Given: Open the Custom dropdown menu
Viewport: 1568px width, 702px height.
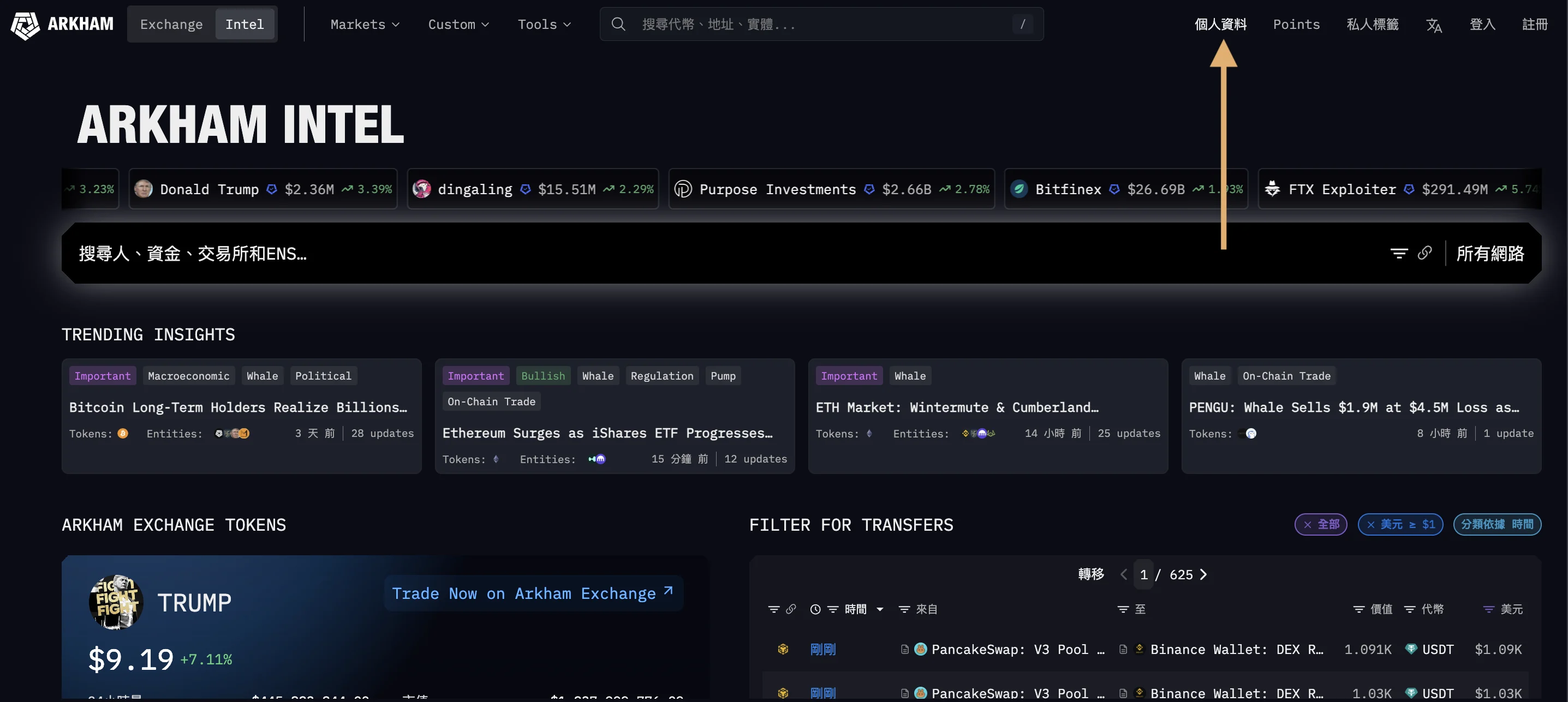Looking at the screenshot, I should tap(458, 25).
